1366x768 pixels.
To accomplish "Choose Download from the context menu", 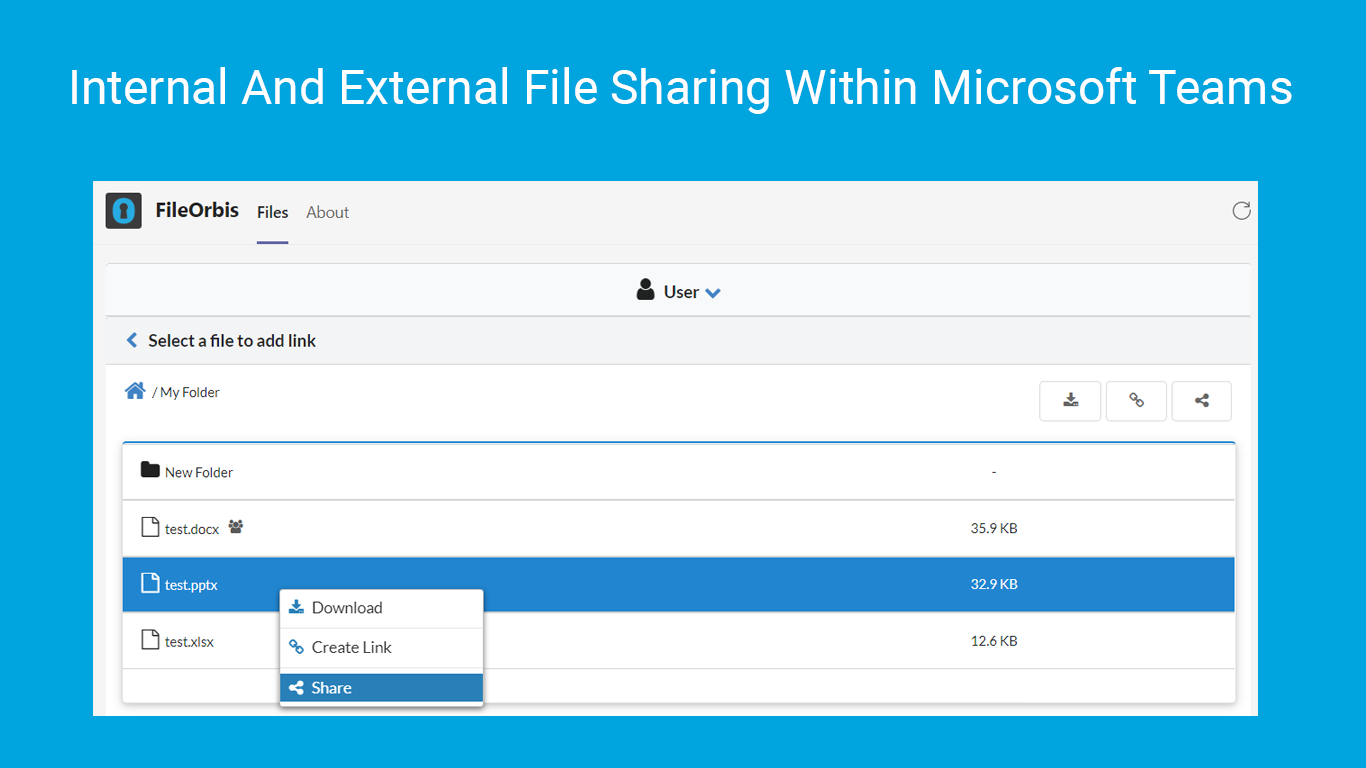I will pyautogui.click(x=381, y=608).
